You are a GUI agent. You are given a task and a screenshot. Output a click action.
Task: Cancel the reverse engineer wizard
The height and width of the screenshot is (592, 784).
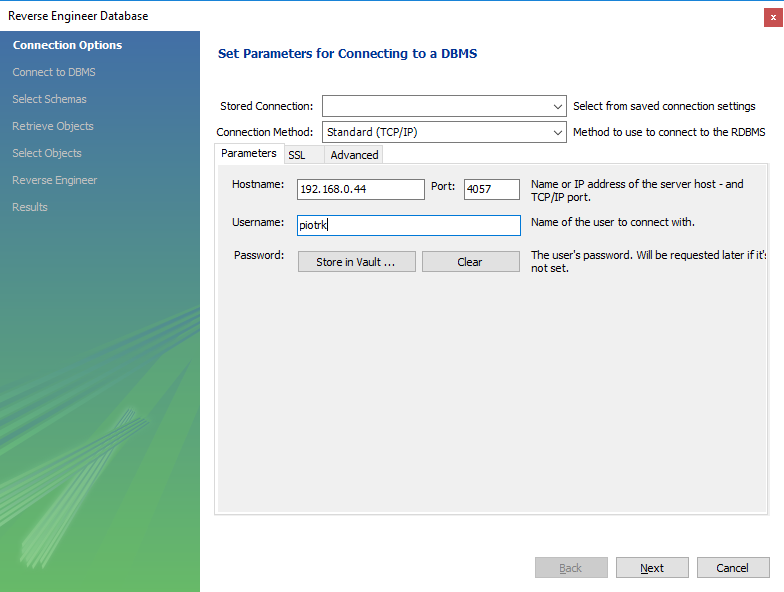coord(732,568)
